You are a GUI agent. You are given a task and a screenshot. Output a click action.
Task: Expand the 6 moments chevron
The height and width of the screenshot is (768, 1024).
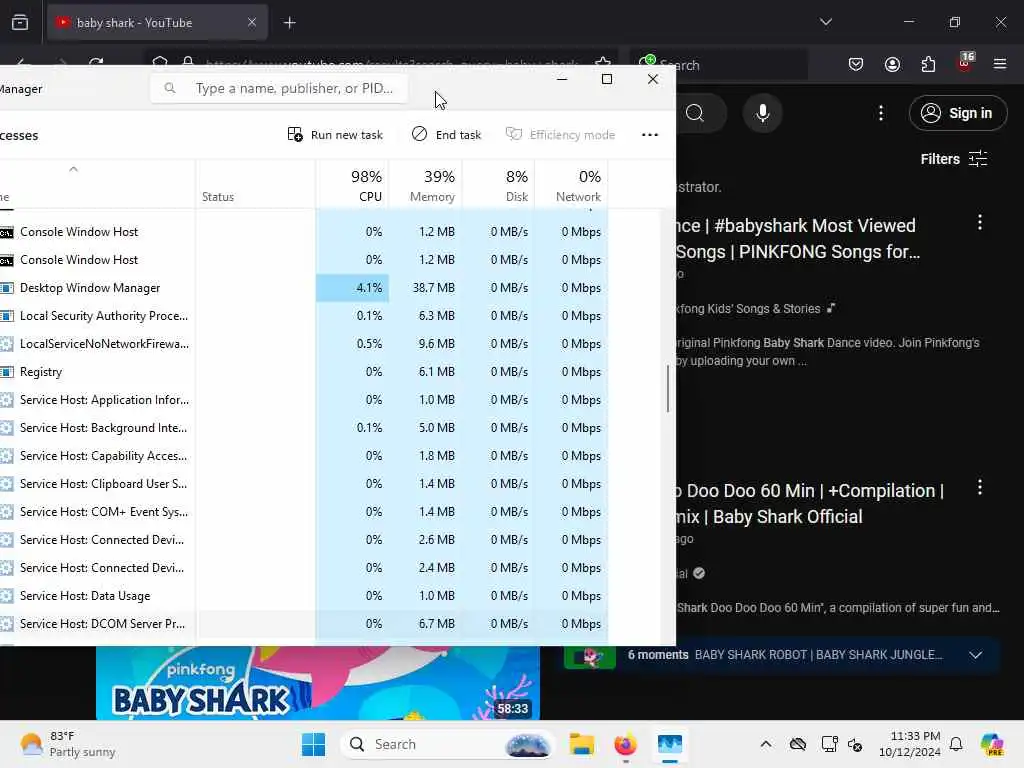[x=975, y=655]
